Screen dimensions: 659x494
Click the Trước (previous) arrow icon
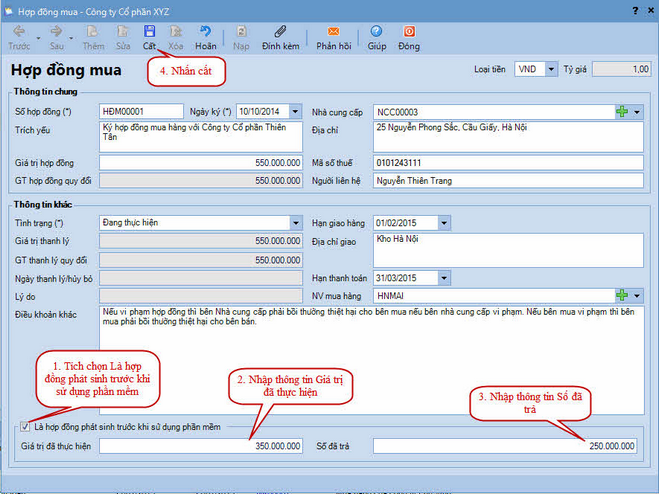(19, 32)
